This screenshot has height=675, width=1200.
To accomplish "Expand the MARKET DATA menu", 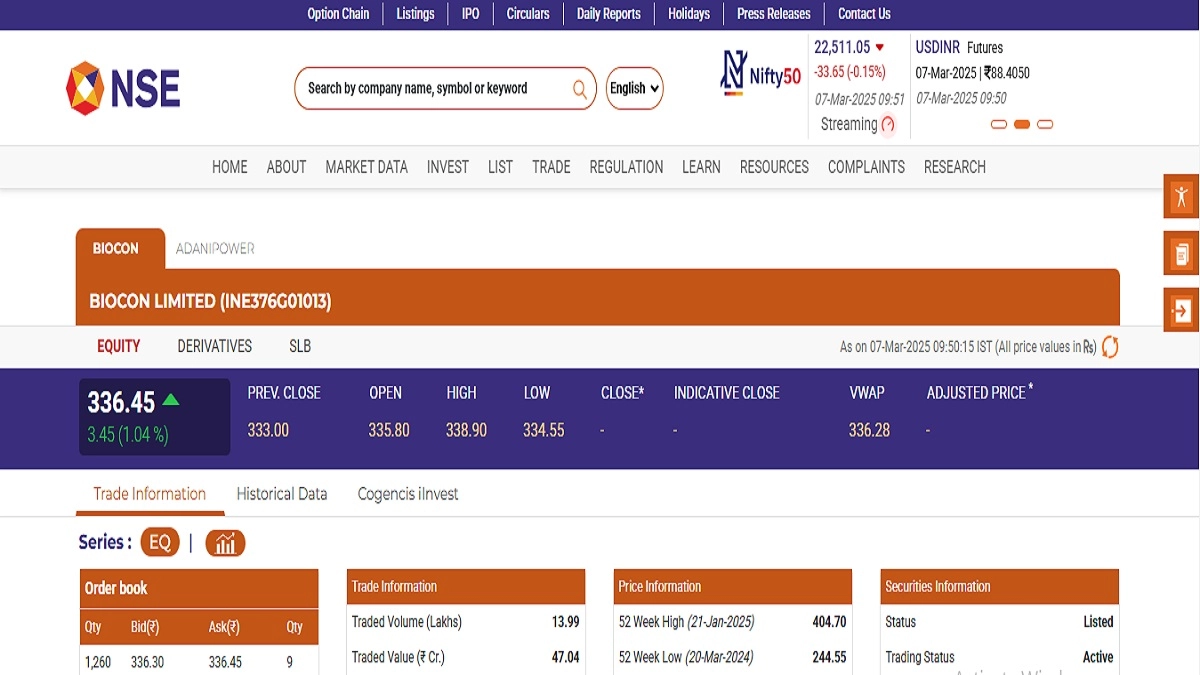I will (x=366, y=167).
